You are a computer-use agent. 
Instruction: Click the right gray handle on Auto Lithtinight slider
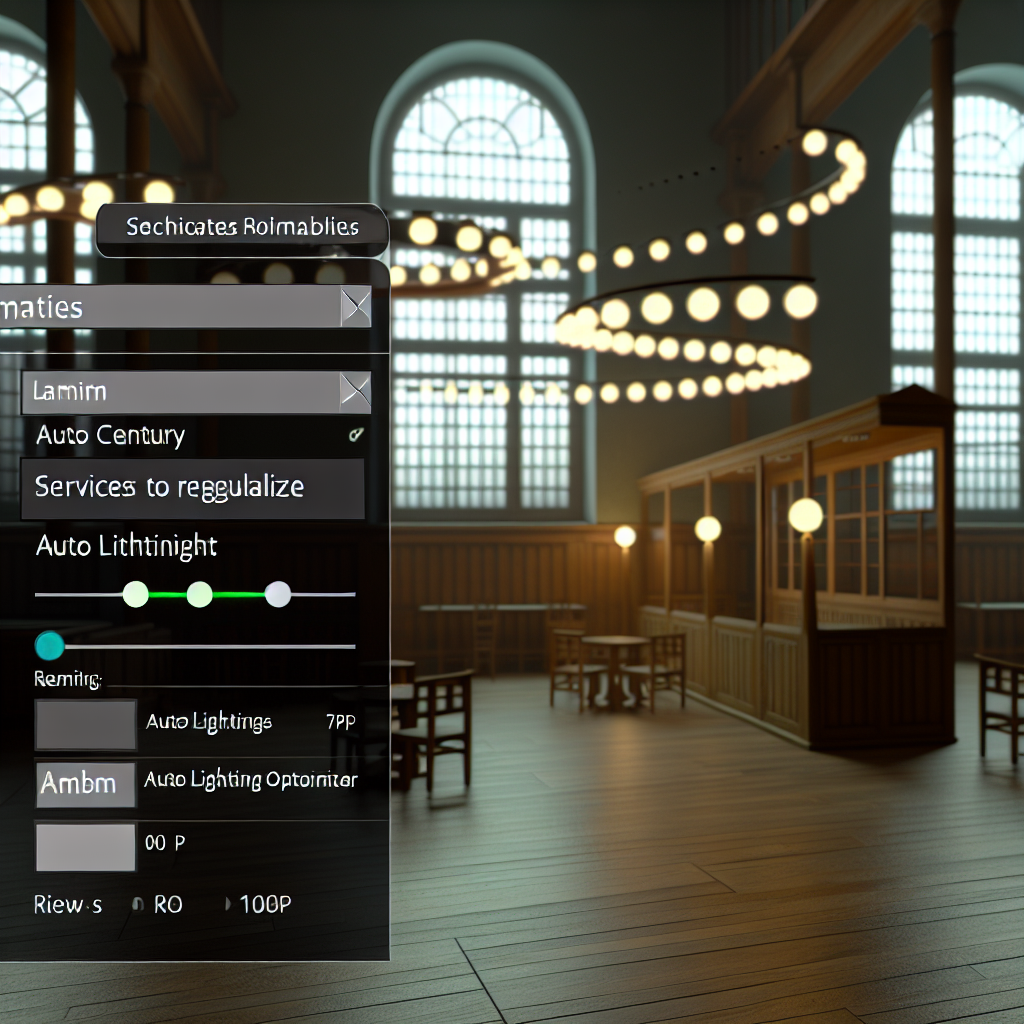278,594
